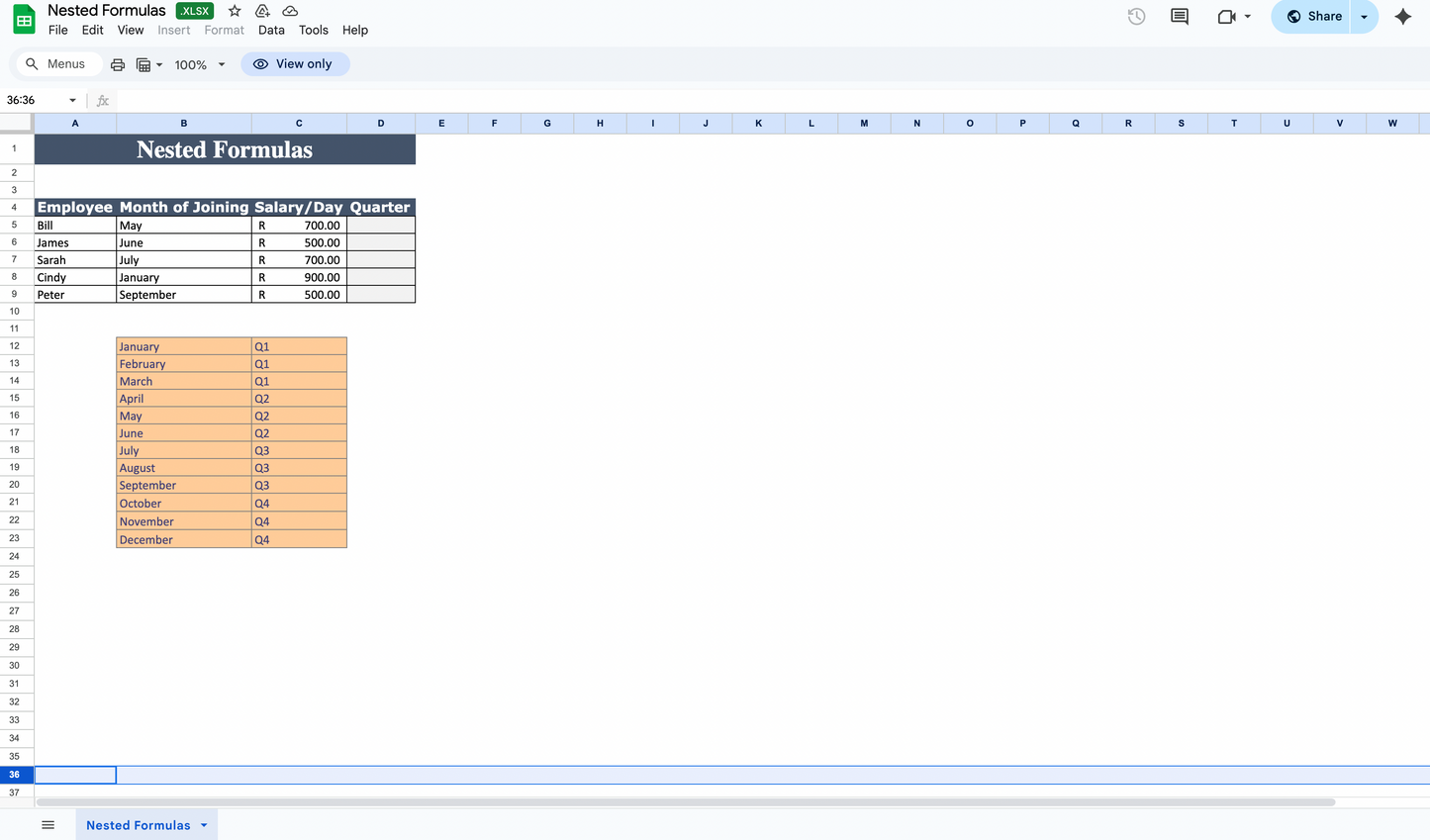The width and height of the screenshot is (1430, 840).
Task: Click the View only mode button
Action: point(295,63)
